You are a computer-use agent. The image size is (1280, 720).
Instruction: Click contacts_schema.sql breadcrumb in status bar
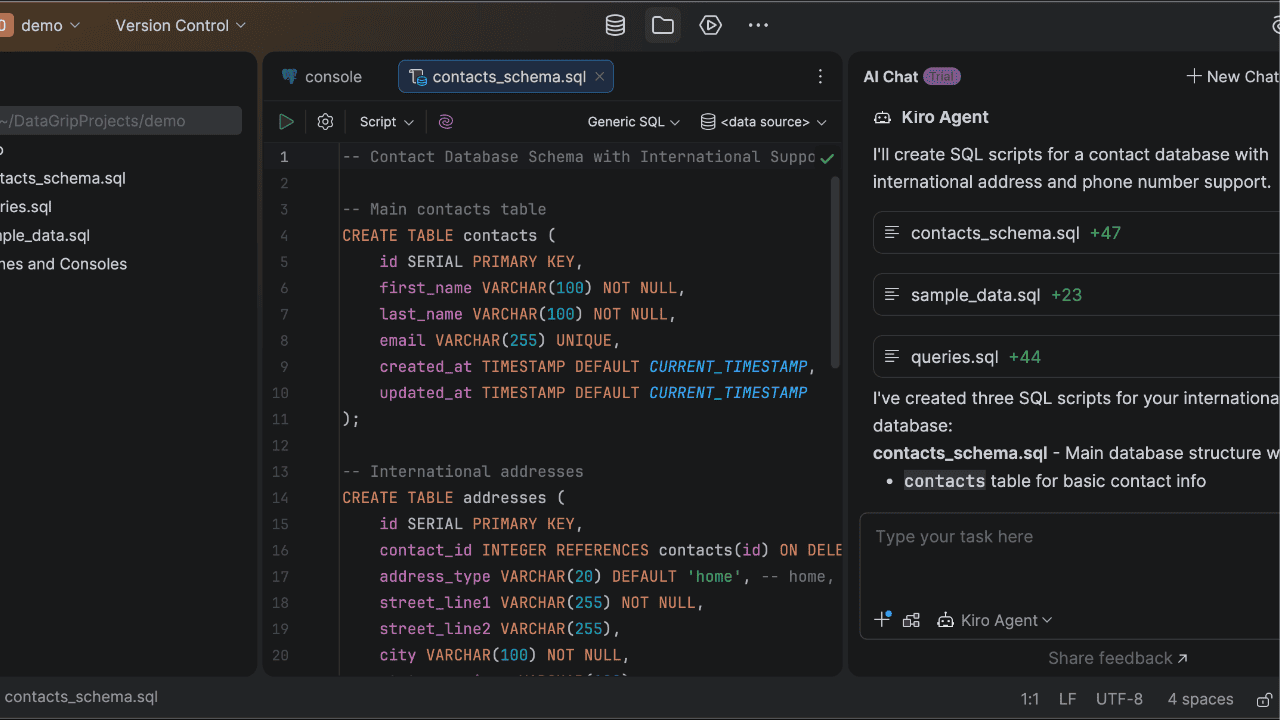click(81, 697)
